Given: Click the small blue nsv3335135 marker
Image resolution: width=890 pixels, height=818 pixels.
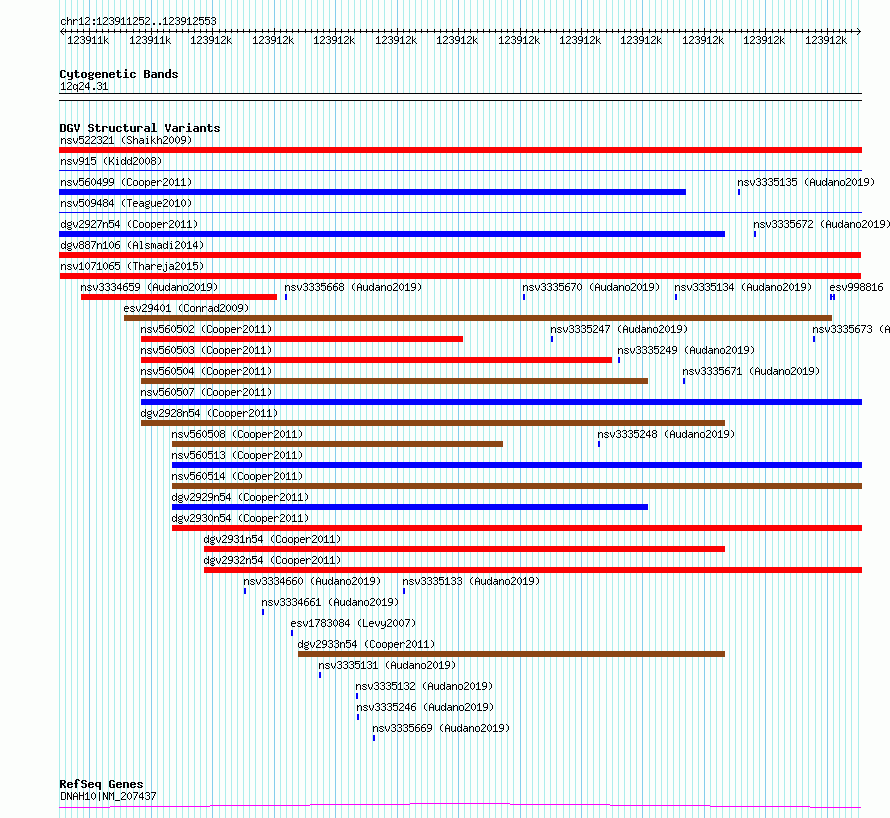Looking at the screenshot, I should click(x=739, y=192).
